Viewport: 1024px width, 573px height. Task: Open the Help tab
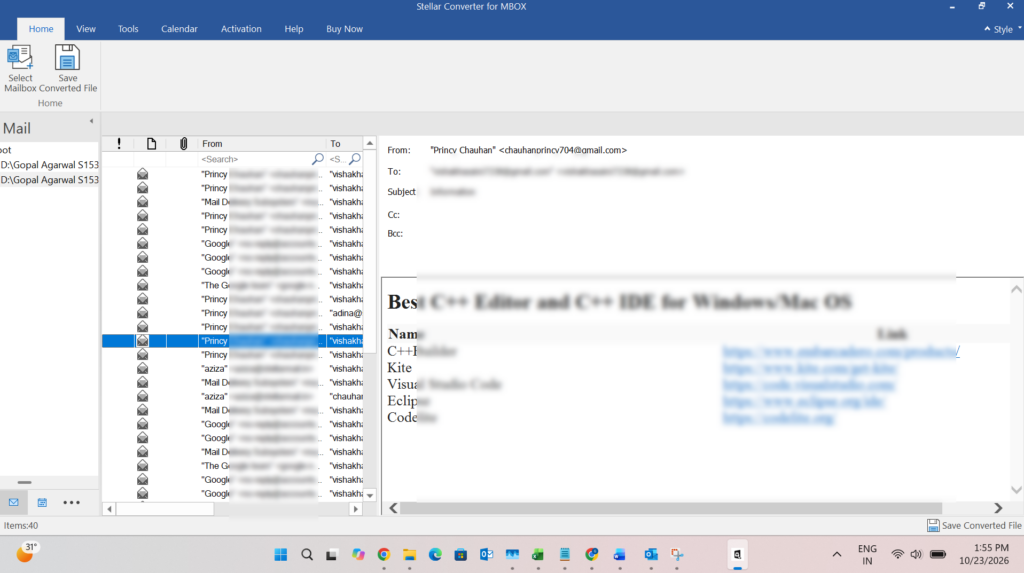[x=294, y=29]
